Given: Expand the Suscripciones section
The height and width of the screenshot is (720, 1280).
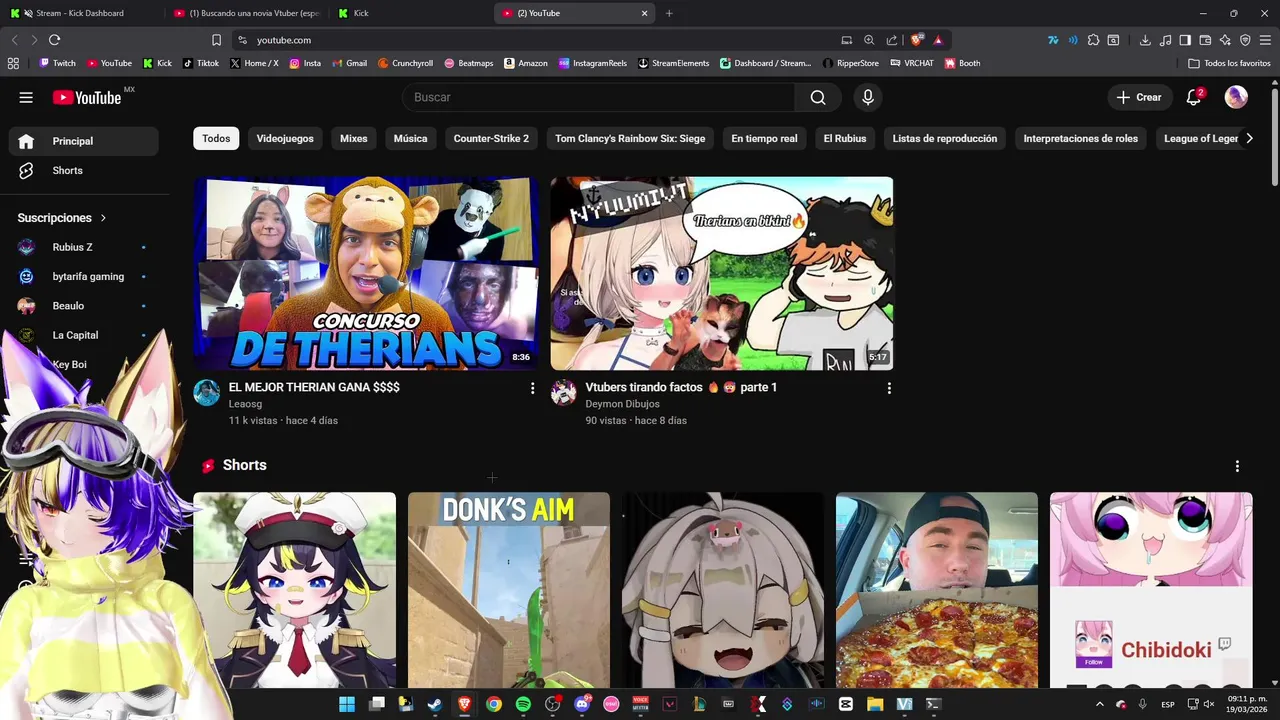Looking at the screenshot, I should (62, 218).
